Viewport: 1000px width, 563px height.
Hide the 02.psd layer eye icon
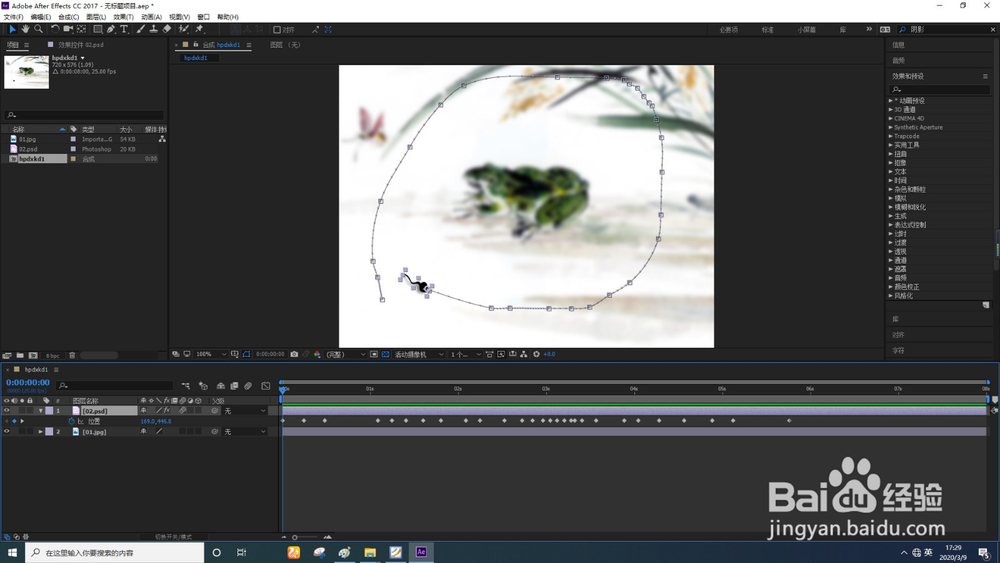[6, 411]
